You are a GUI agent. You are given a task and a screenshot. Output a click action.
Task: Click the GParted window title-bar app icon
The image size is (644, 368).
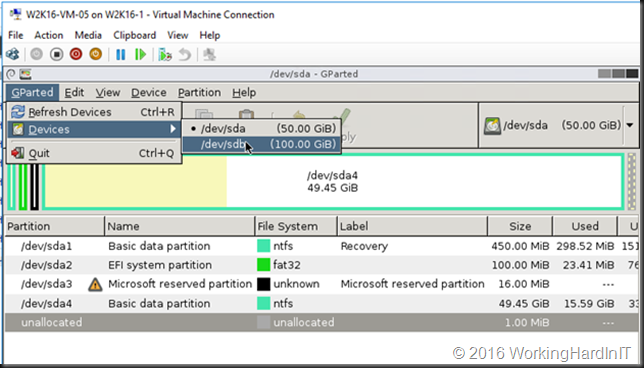point(25,74)
